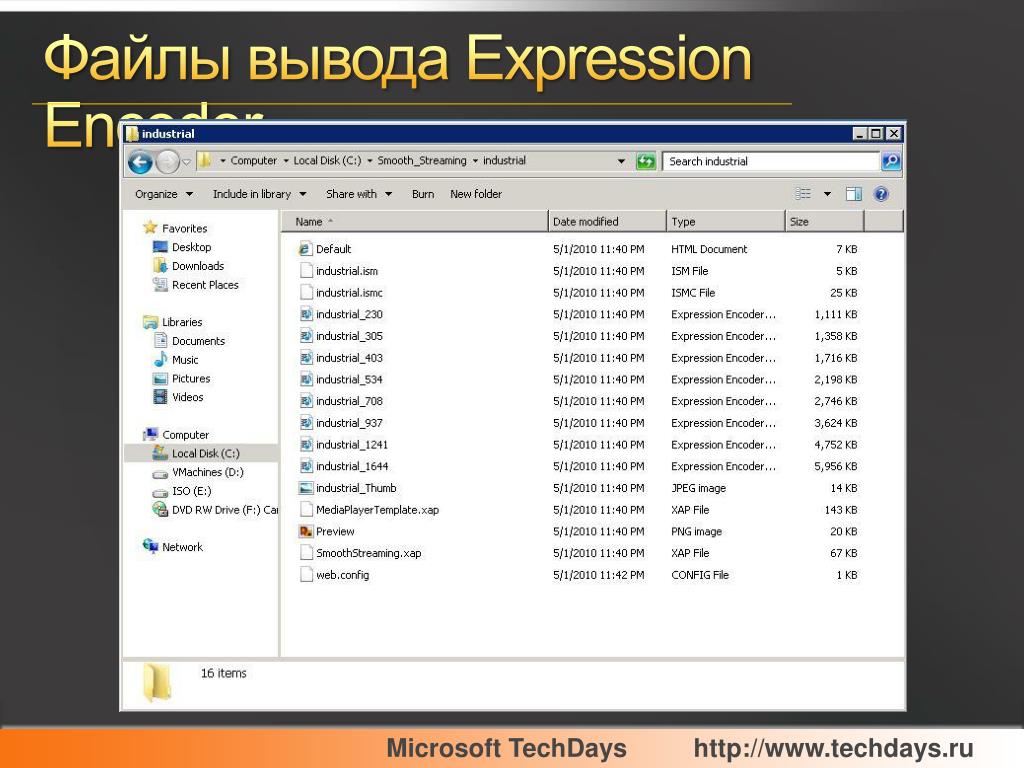Click the greyed Forward arrow button
The image size is (1024, 768).
168,161
